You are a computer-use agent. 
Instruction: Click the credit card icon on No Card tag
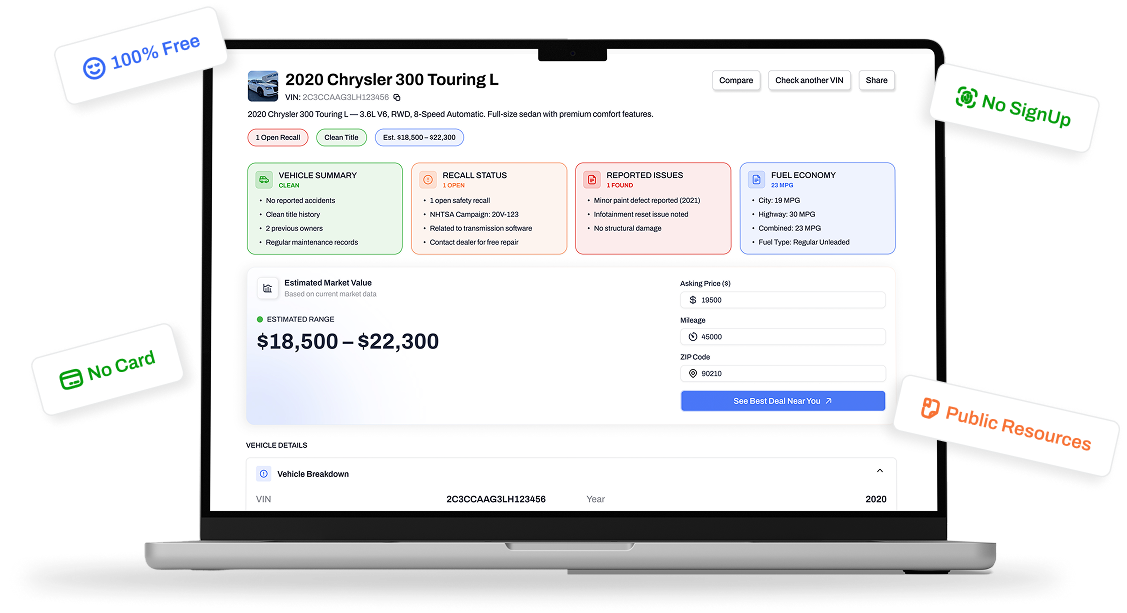point(71,379)
